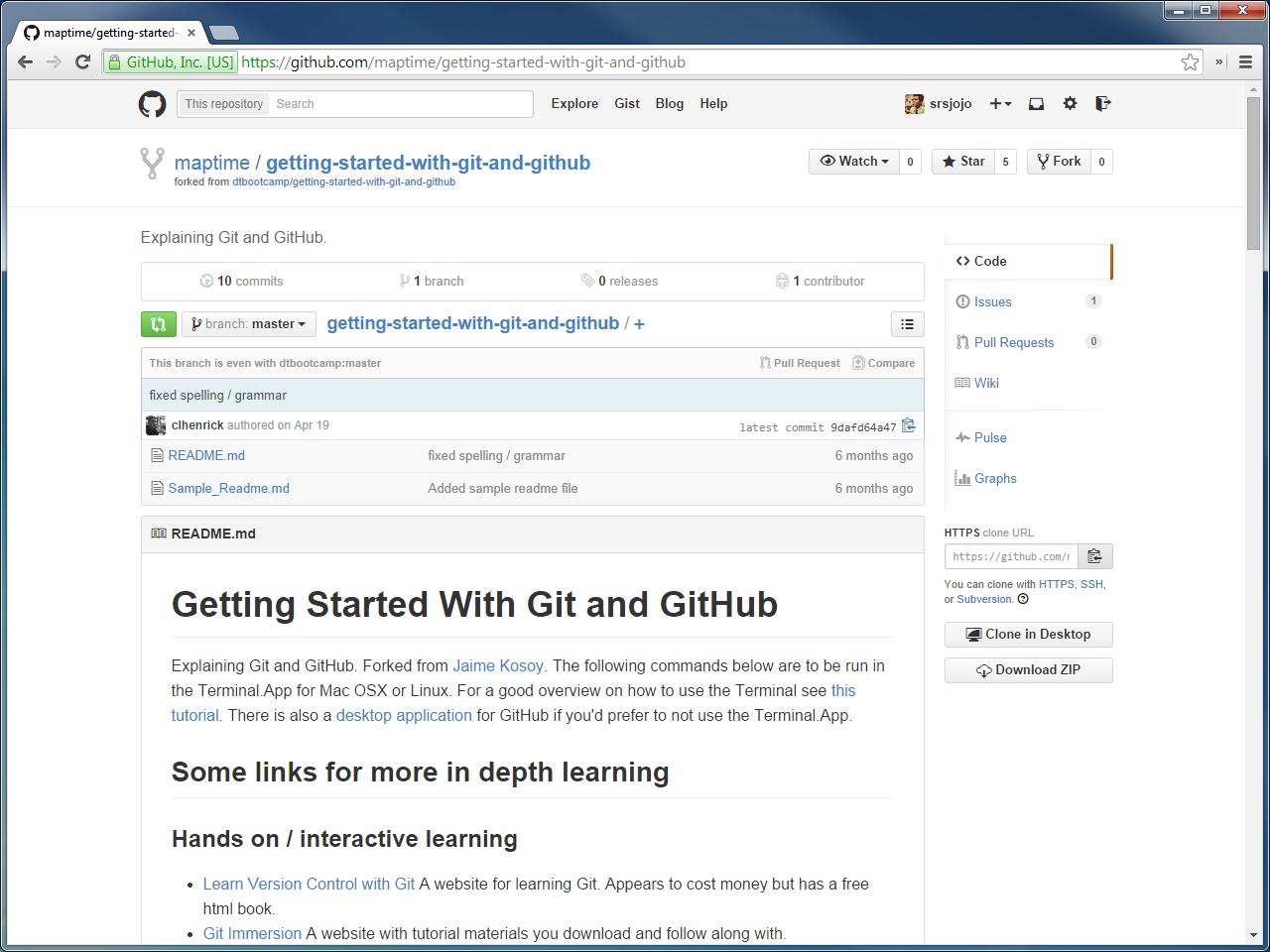
Task: Open the Pull Requests tab
Action: pos(1028,342)
